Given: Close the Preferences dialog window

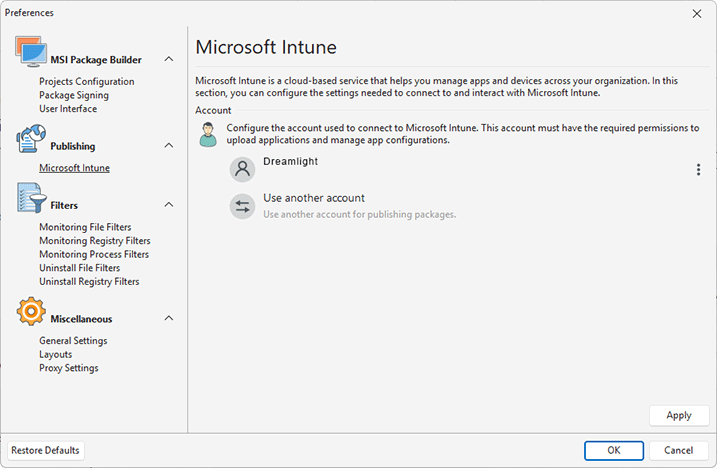Looking at the screenshot, I should pyautogui.click(x=697, y=13).
